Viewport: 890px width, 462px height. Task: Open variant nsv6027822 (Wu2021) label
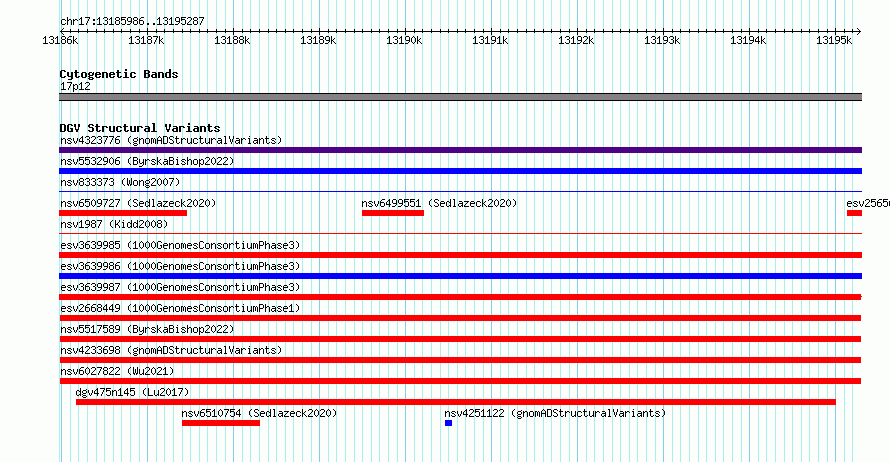click(117, 372)
